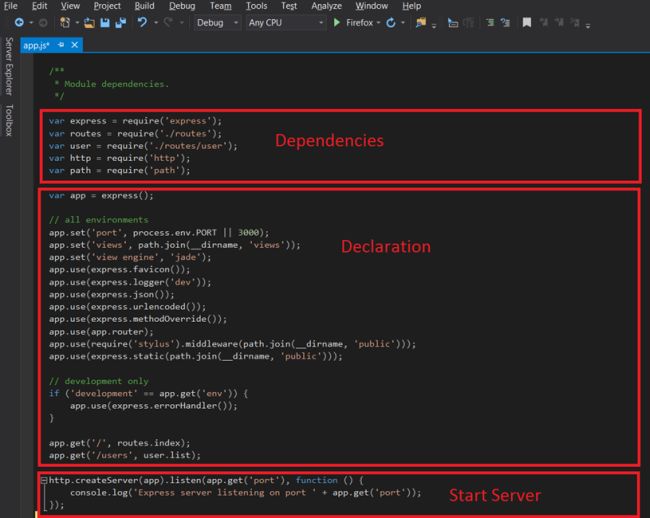Close the app.js tab
650x518 pixels.
[x=74, y=45]
